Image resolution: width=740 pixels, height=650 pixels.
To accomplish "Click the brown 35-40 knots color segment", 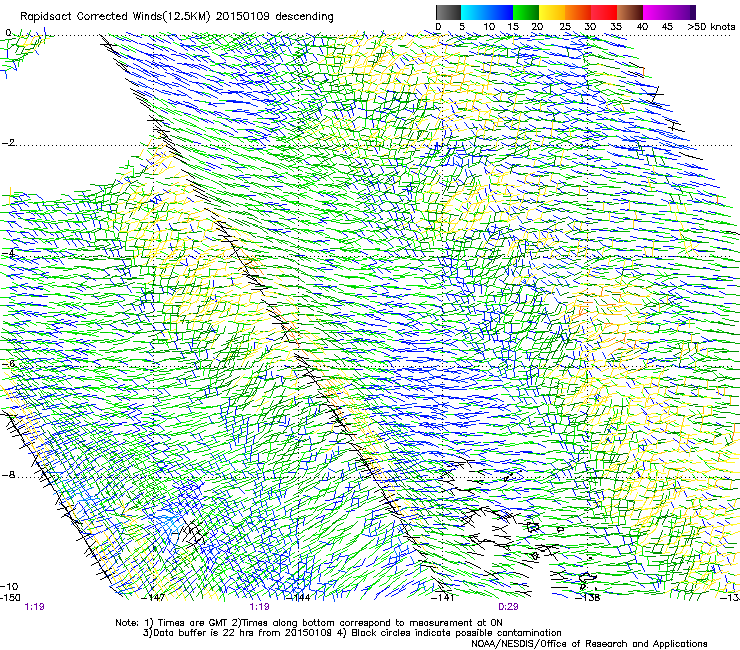I will coord(630,12).
